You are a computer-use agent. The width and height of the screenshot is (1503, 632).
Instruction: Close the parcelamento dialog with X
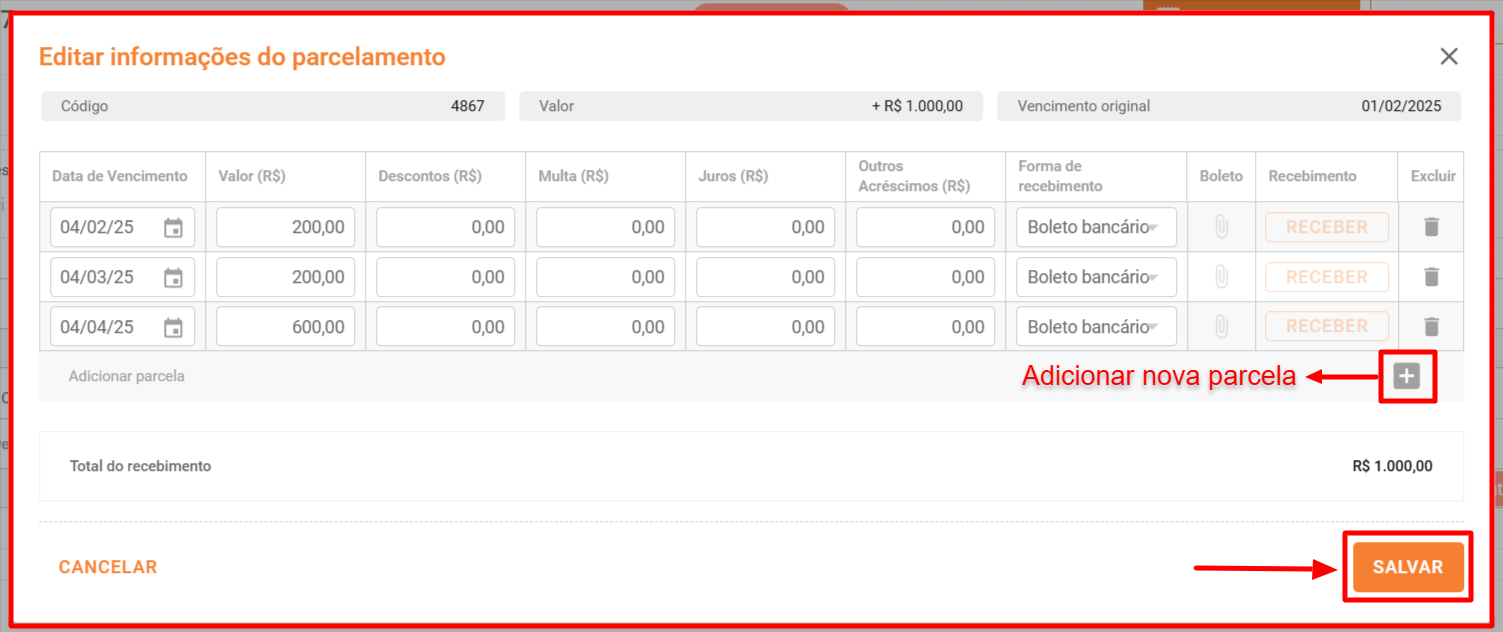(1448, 57)
